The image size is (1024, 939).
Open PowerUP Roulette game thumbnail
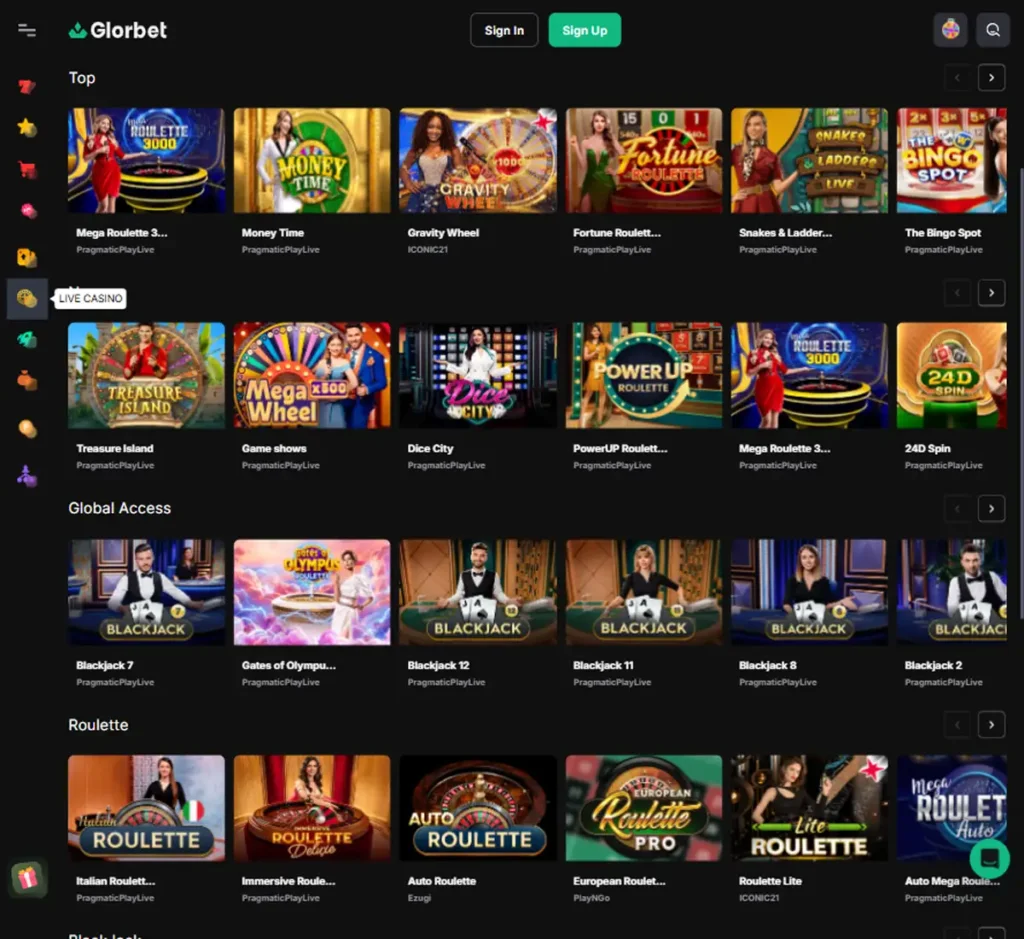tap(644, 375)
